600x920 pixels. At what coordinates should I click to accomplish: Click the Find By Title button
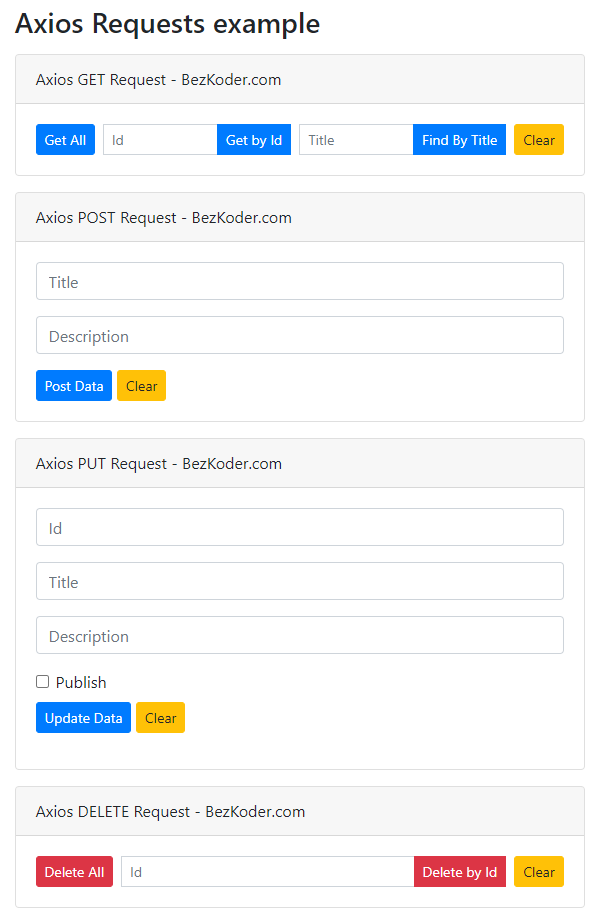pyautogui.click(x=459, y=140)
